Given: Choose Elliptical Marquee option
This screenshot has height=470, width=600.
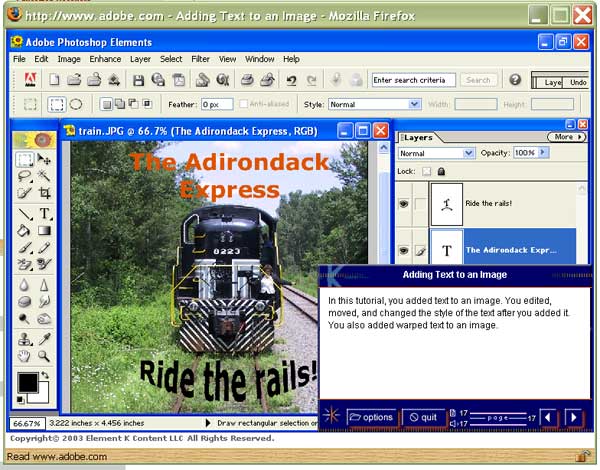Looking at the screenshot, I should (76, 104).
